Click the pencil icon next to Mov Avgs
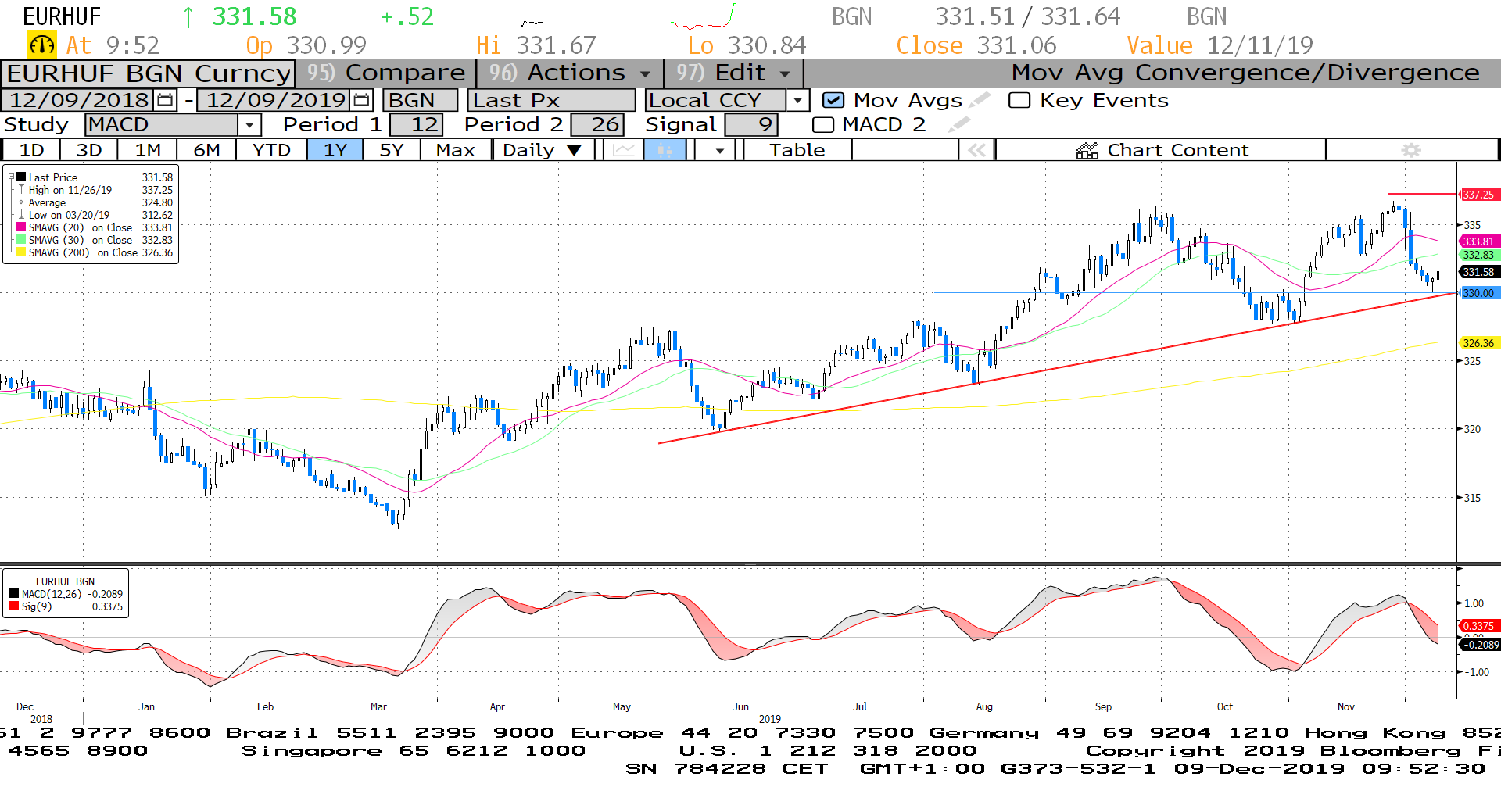Screen dimensions: 1501x812 980,100
